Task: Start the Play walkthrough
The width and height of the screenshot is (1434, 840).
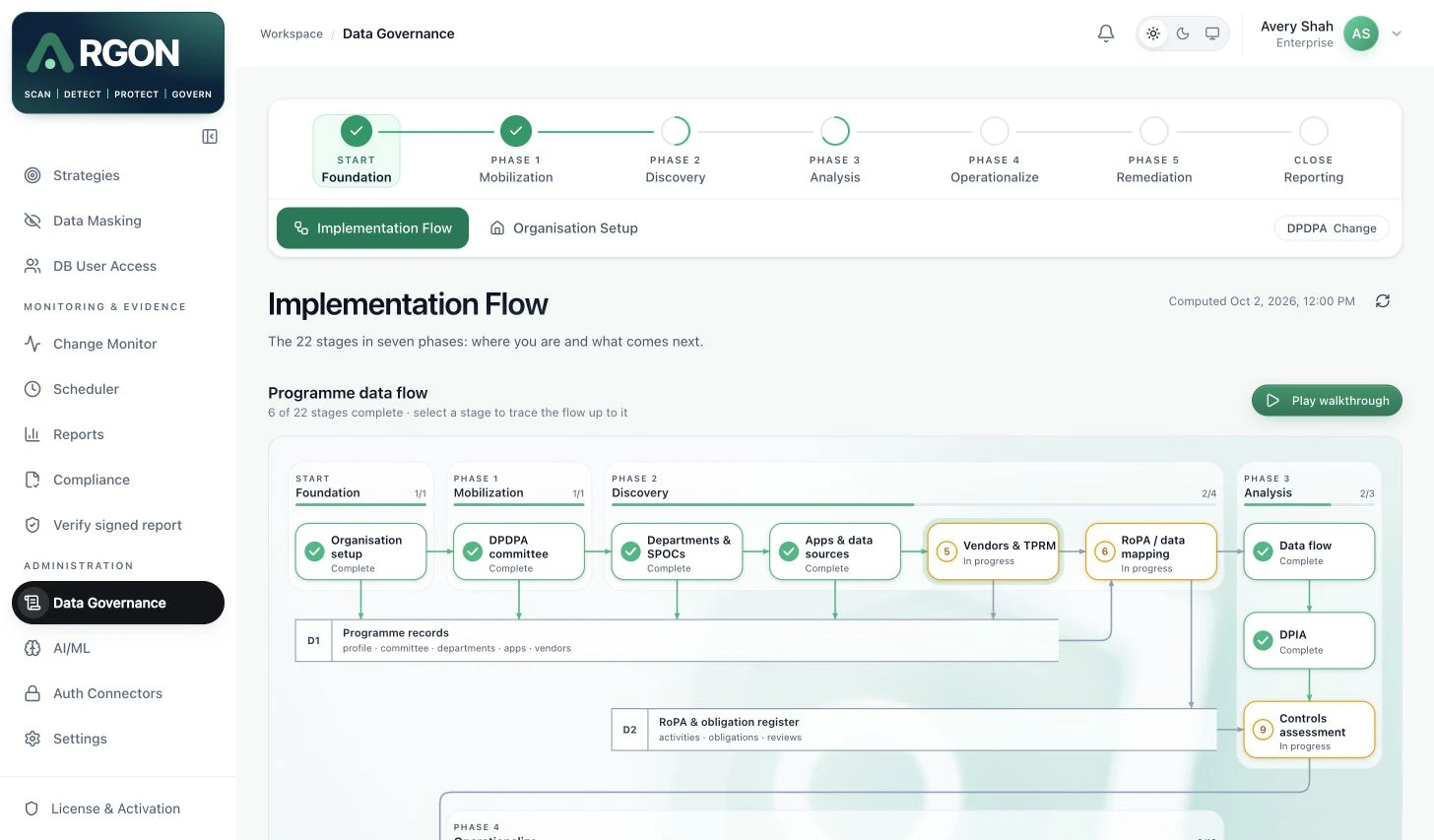Action: click(1327, 401)
